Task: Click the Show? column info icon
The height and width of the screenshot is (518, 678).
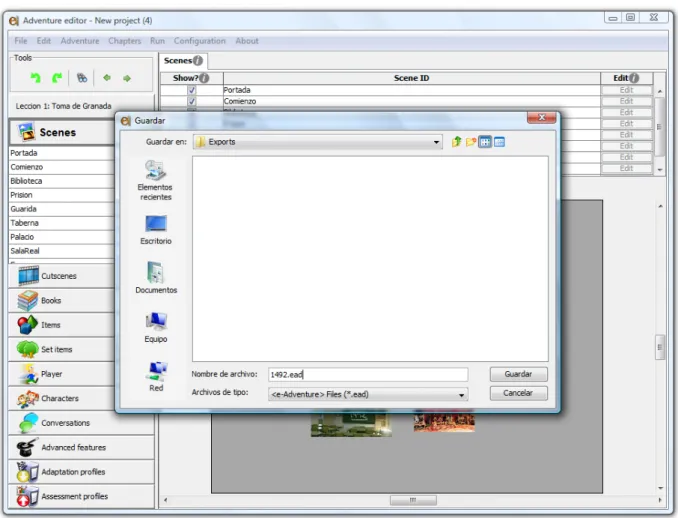Action: 204,78
